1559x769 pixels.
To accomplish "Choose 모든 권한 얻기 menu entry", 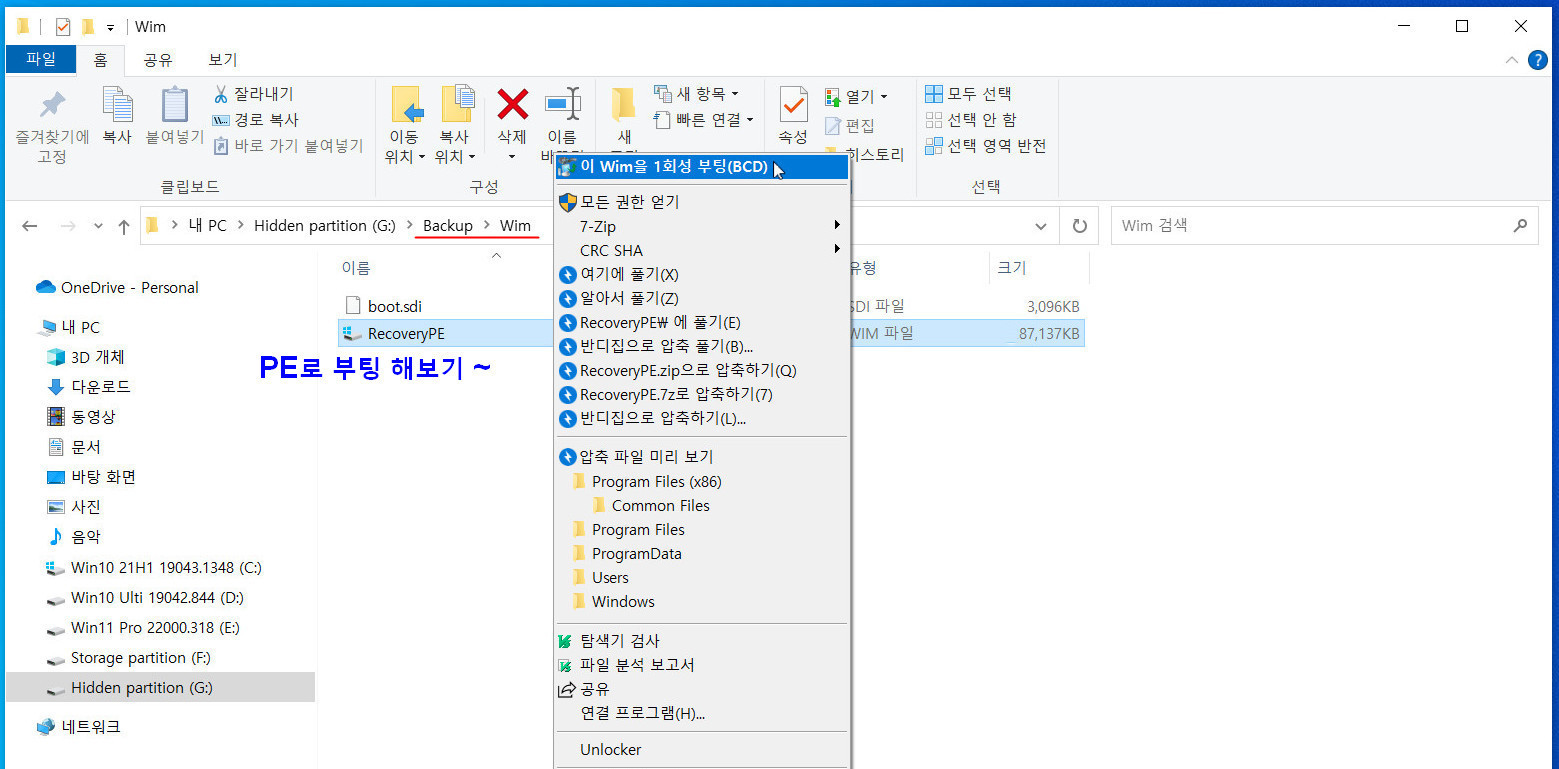I will [702, 202].
